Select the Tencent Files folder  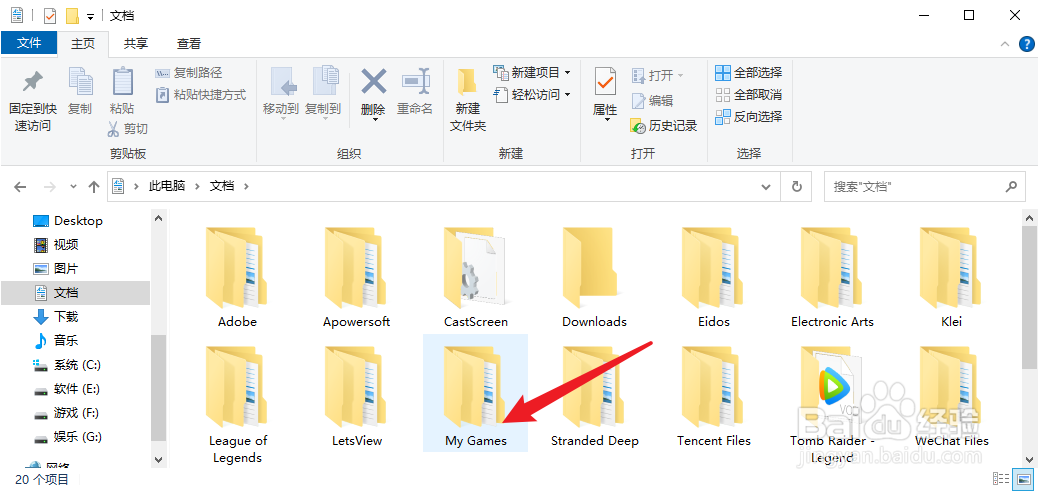click(x=714, y=397)
